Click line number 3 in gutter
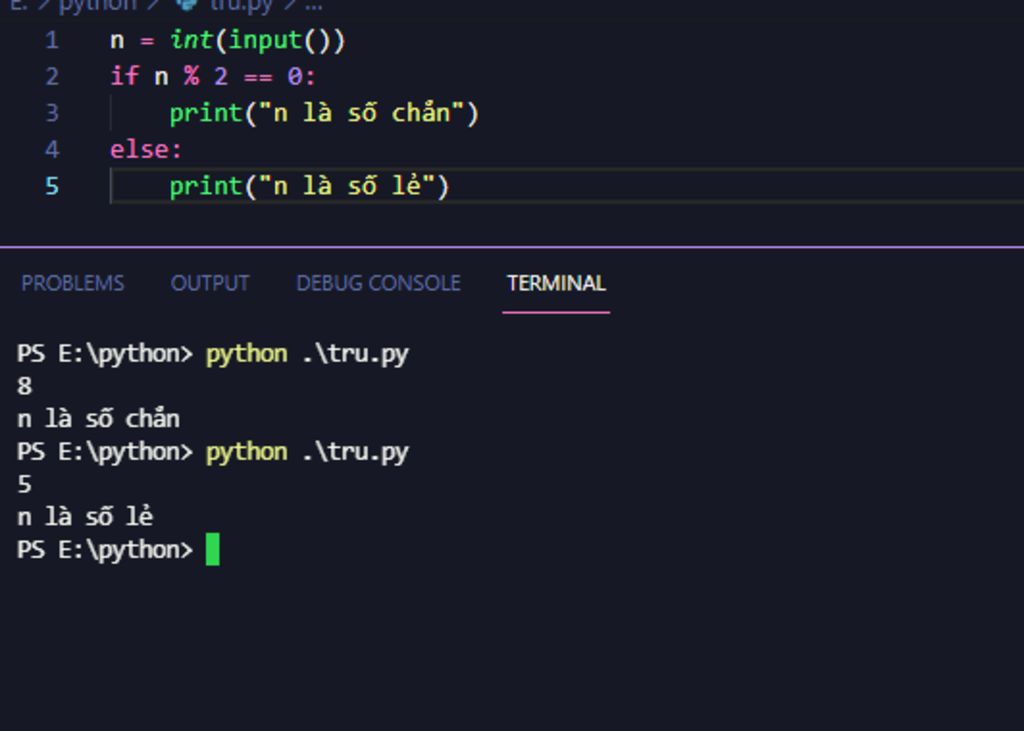Viewport: 1024px width, 731px height. [51, 113]
